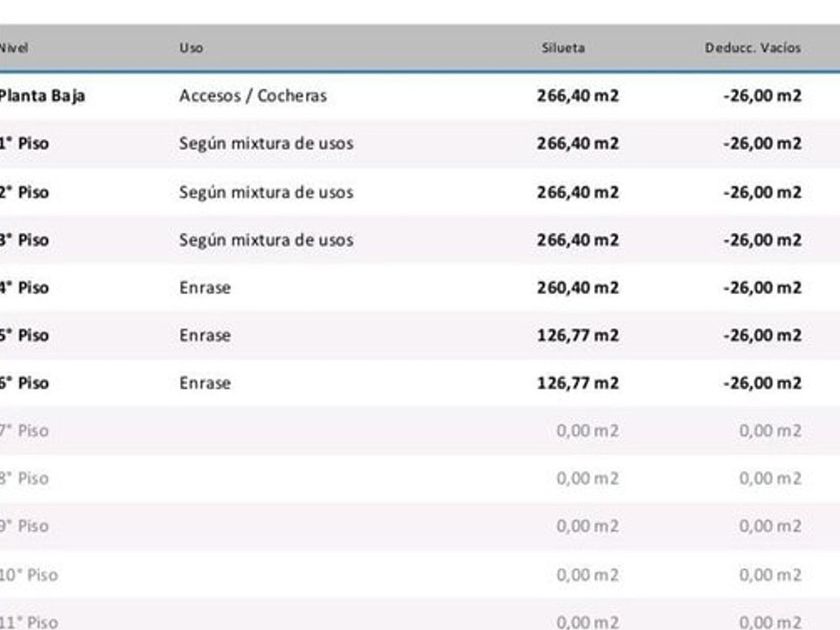Select the 10° Piso deduction value

[x=770, y=575]
